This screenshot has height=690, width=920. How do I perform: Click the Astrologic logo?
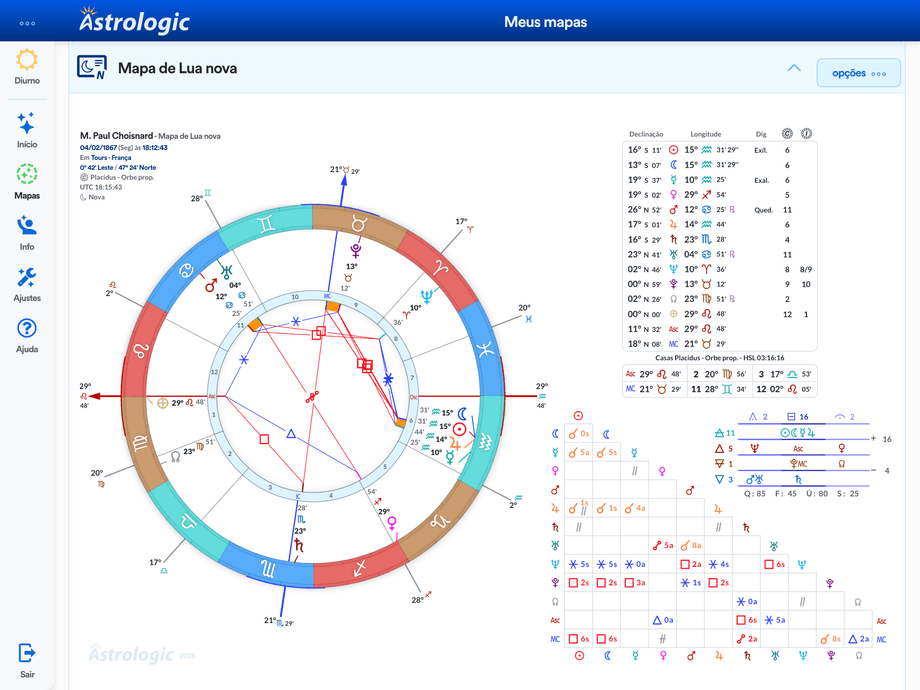click(134, 21)
